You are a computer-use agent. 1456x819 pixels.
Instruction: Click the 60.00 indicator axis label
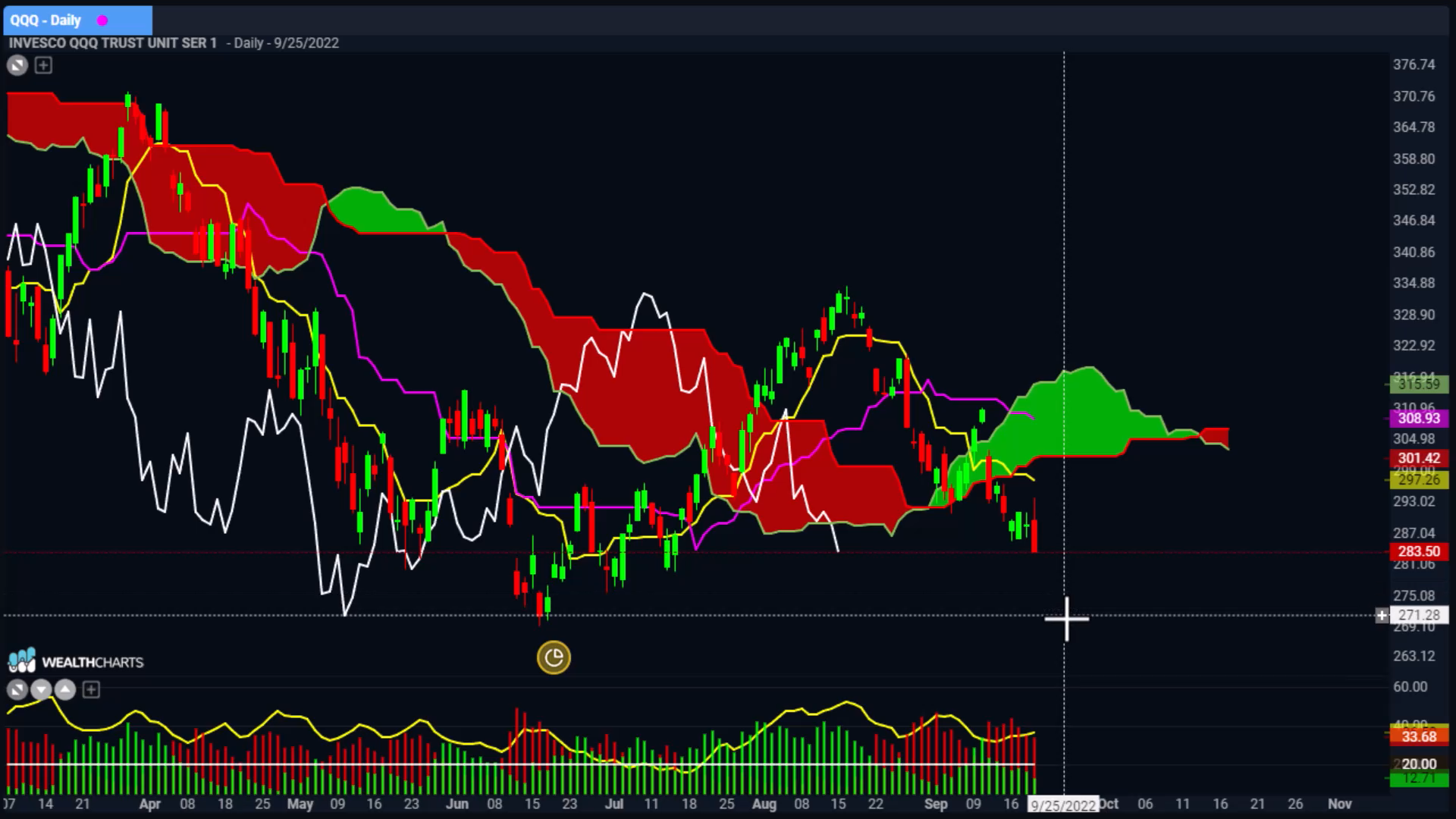[x=1410, y=687]
